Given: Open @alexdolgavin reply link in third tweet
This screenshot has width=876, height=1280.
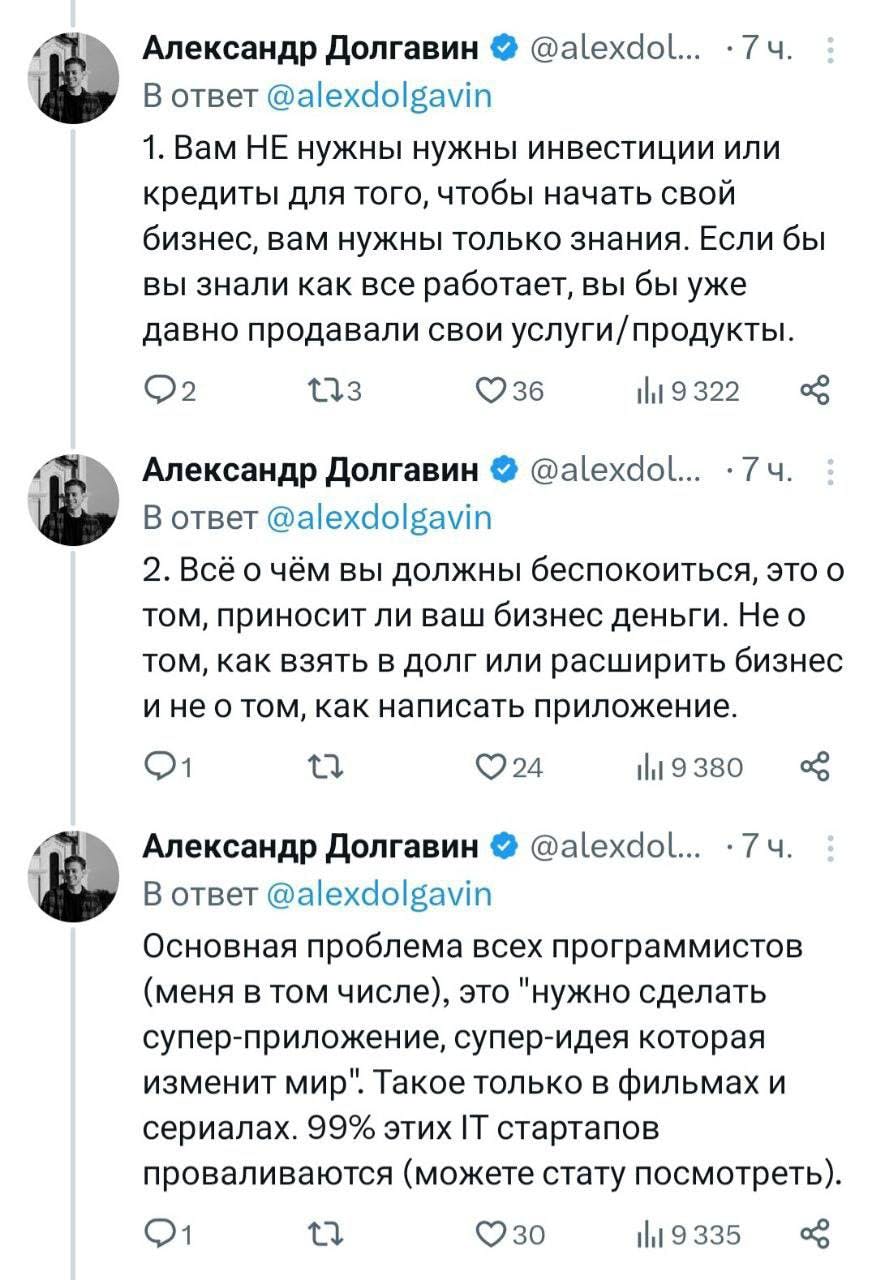Looking at the screenshot, I should point(381,894).
